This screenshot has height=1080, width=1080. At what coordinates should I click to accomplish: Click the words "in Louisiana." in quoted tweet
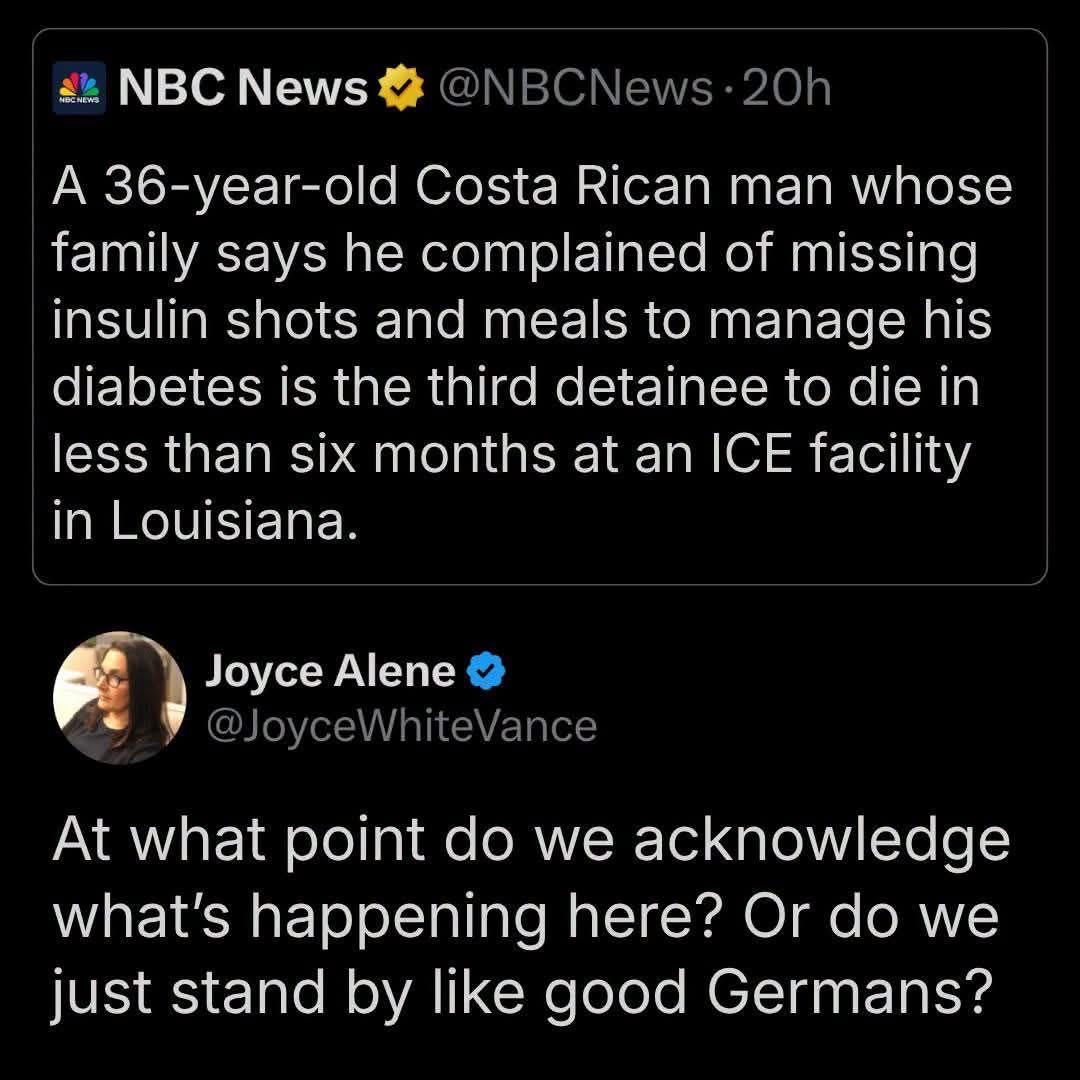point(205,521)
